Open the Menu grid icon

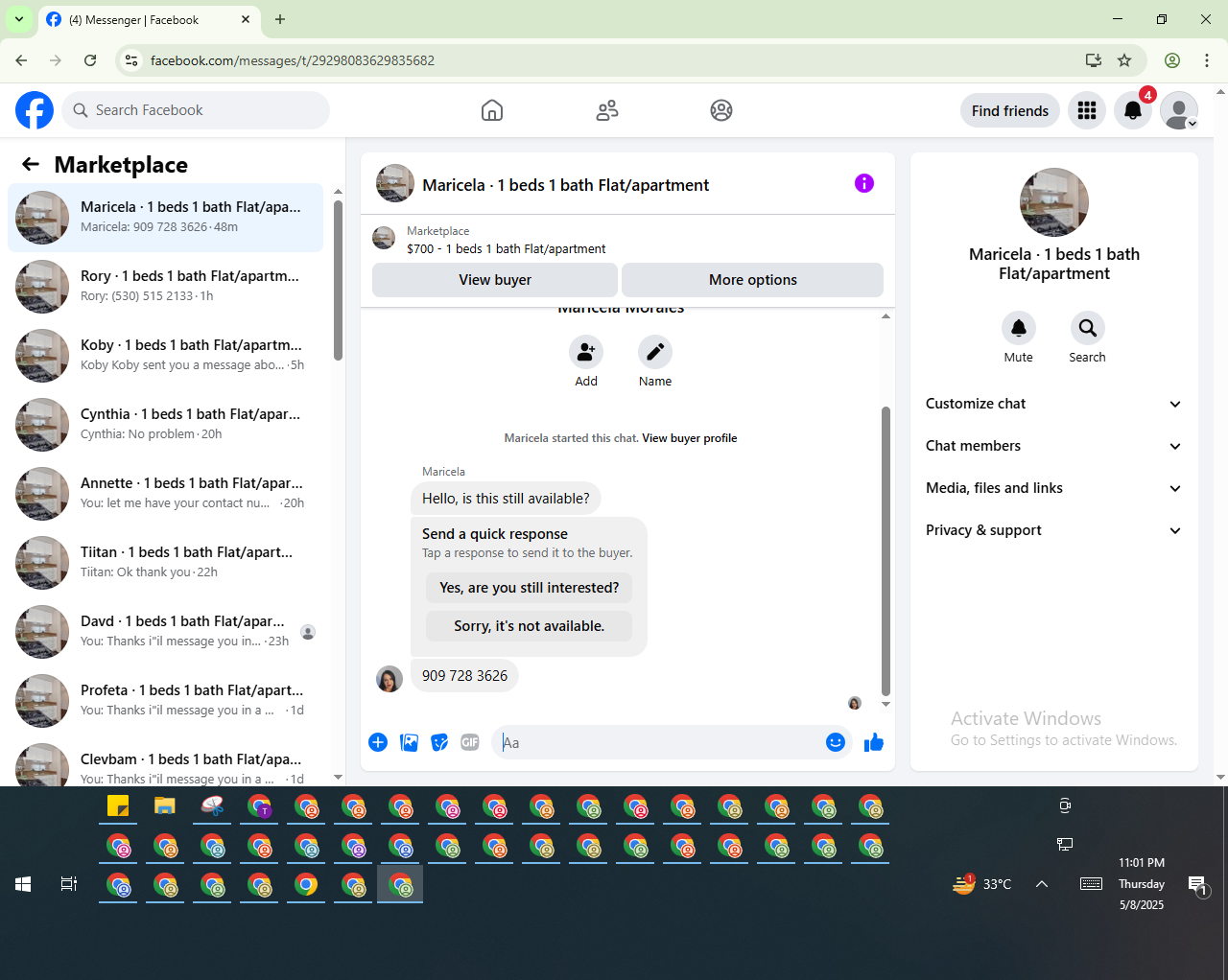click(x=1087, y=110)
